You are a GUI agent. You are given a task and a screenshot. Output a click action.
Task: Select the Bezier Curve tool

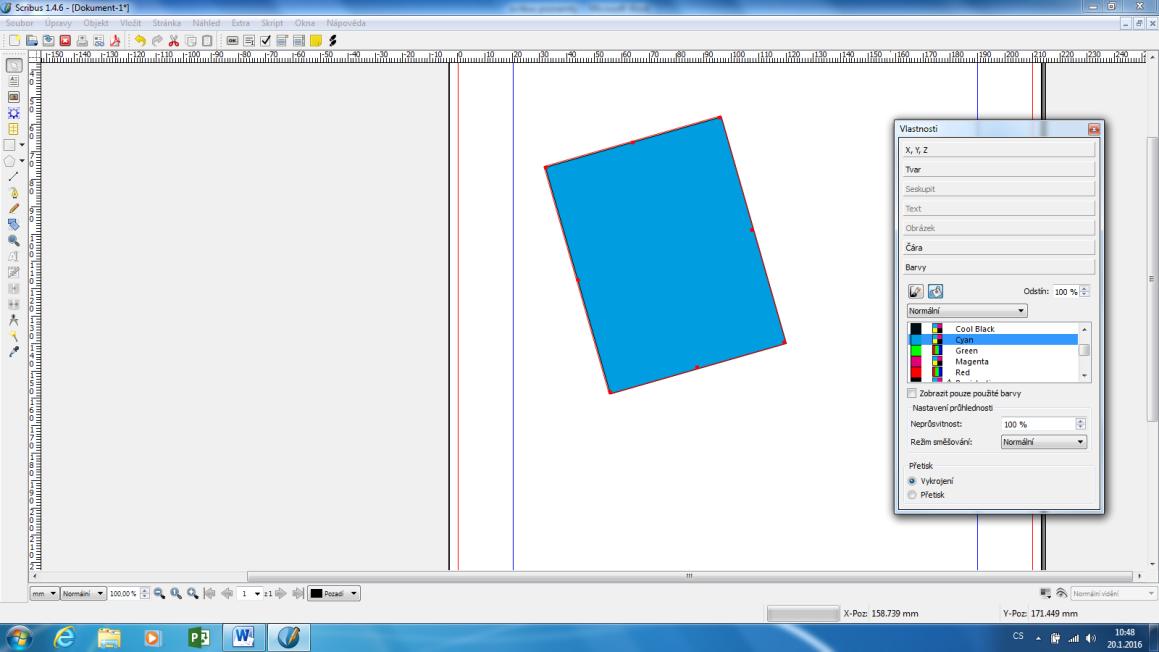13,193
